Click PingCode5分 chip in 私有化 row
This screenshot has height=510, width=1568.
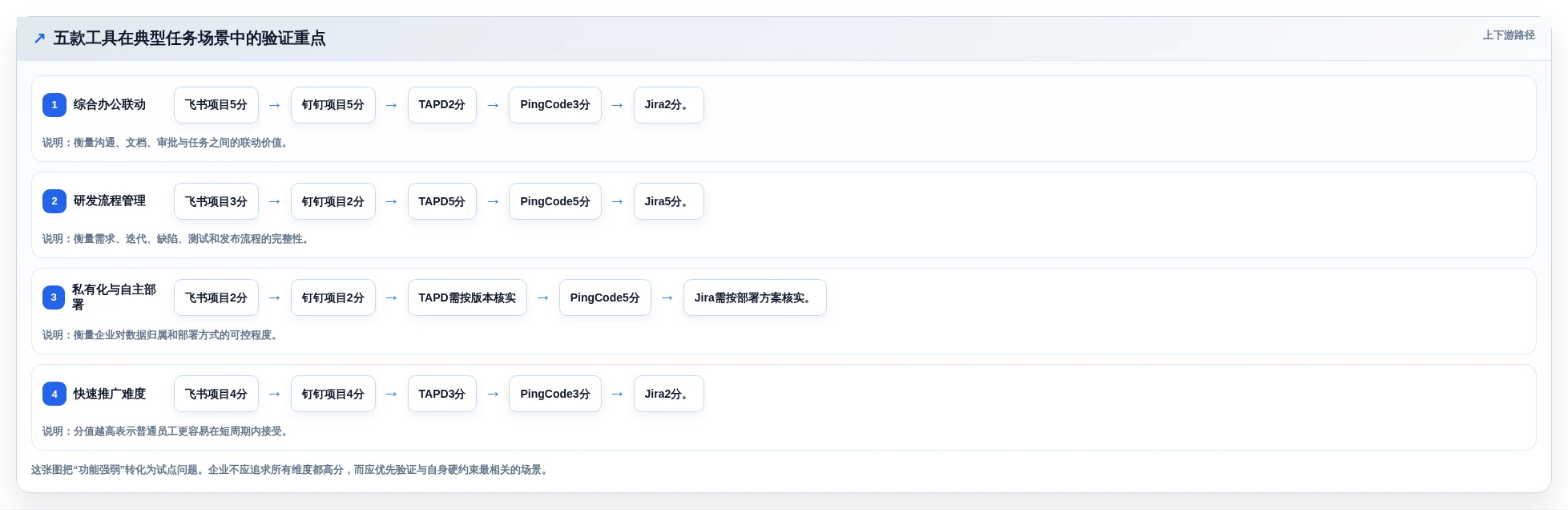point(605,297)
